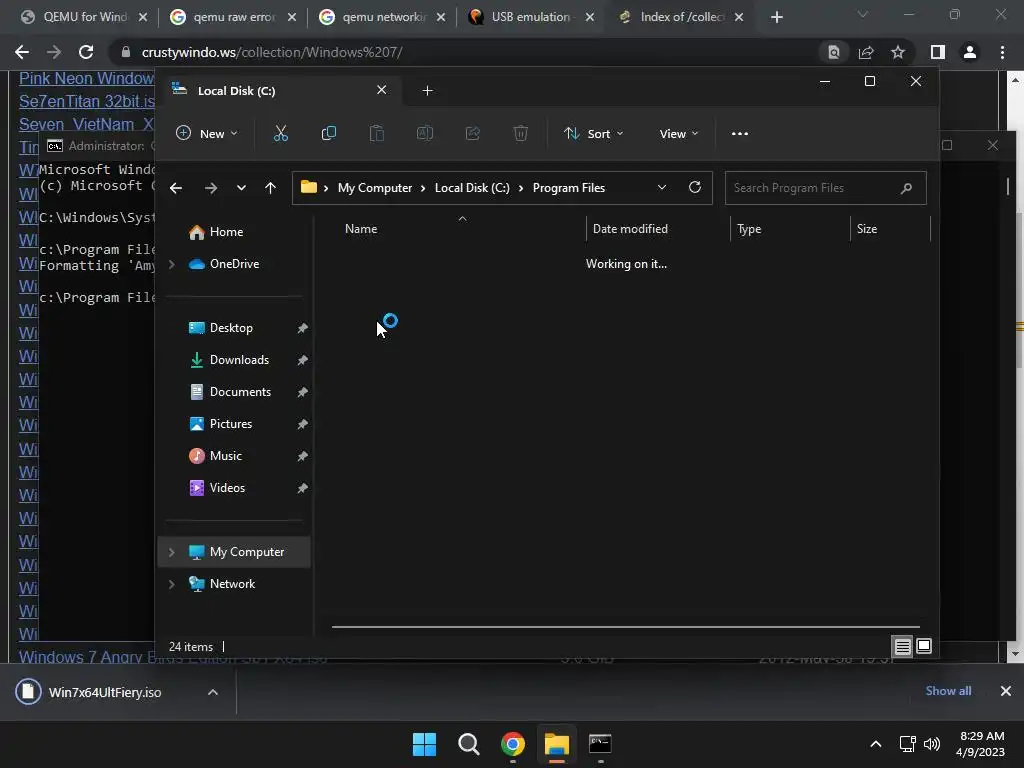Open Pictures quick access folder
The width and height of the screenshot is (1024, 768).
[x=231, y=424]
